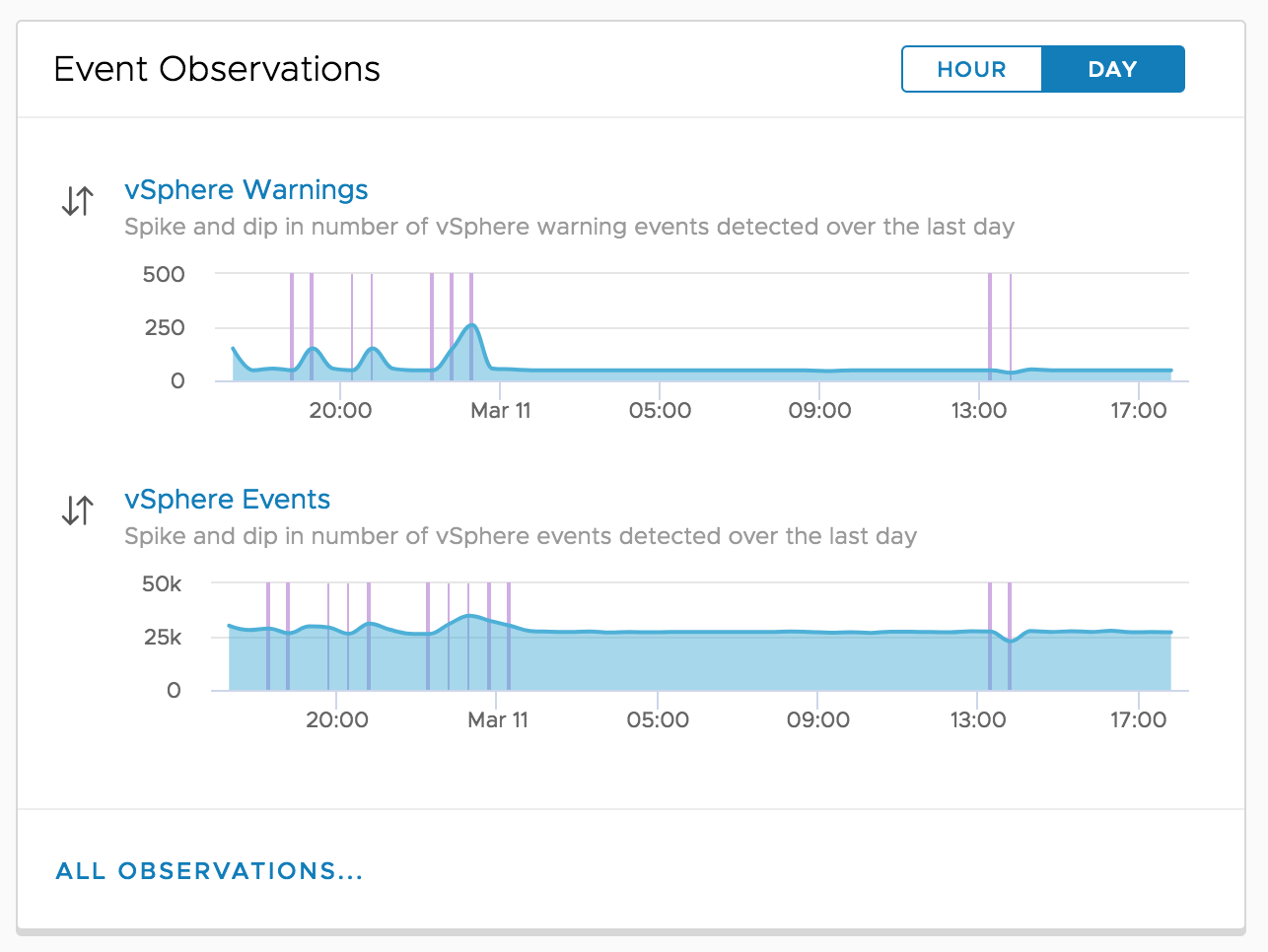The width and height of the screenshot is (1268, 952).
Task: Select the DAY view toggle
Action: [1112, 69]
